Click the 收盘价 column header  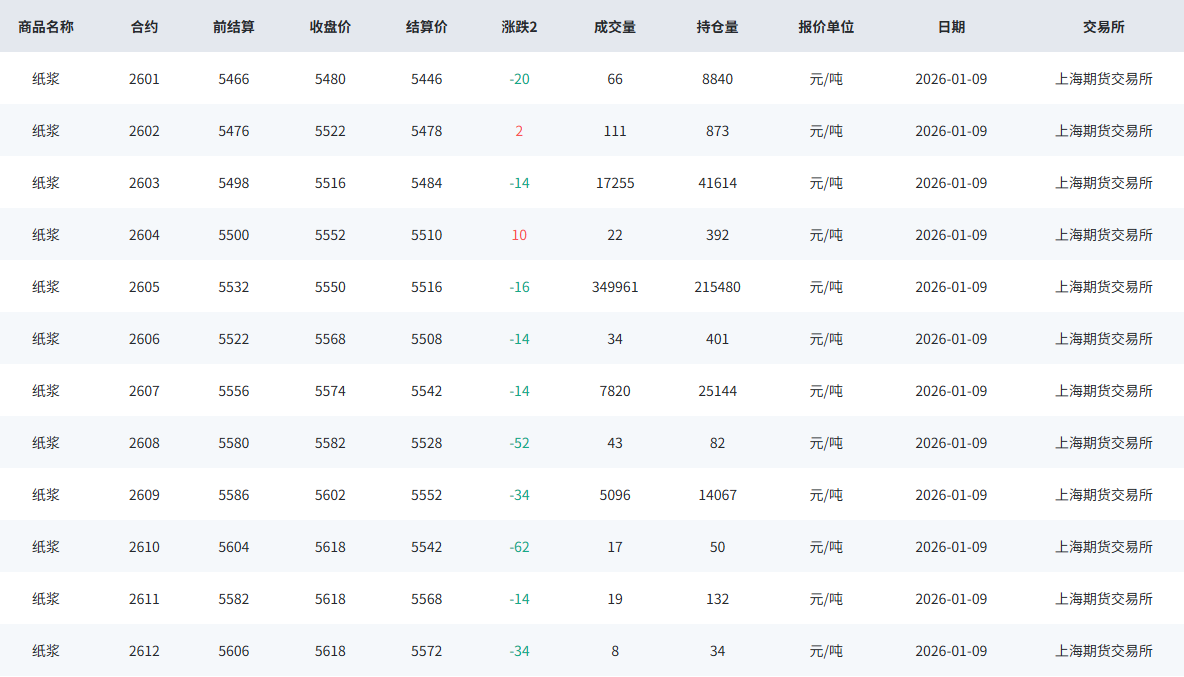(330, 27)
